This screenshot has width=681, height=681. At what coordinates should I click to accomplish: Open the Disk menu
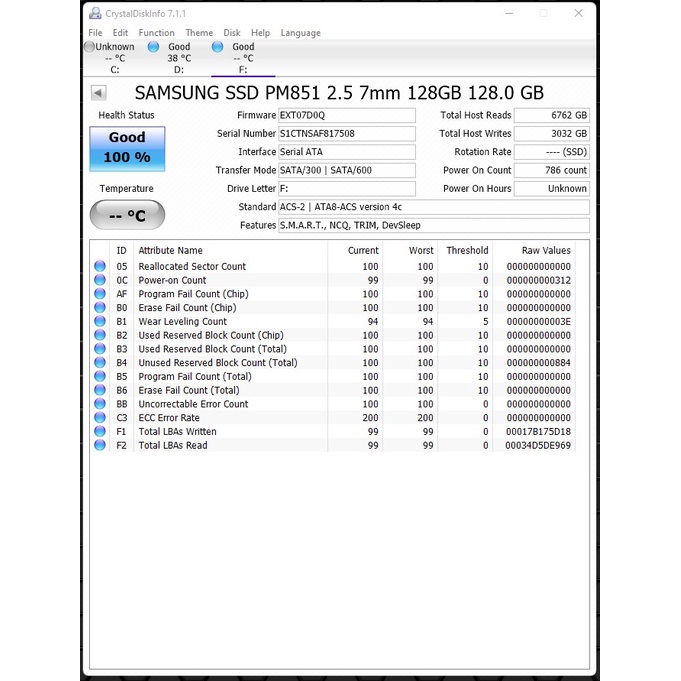[231, 33]
